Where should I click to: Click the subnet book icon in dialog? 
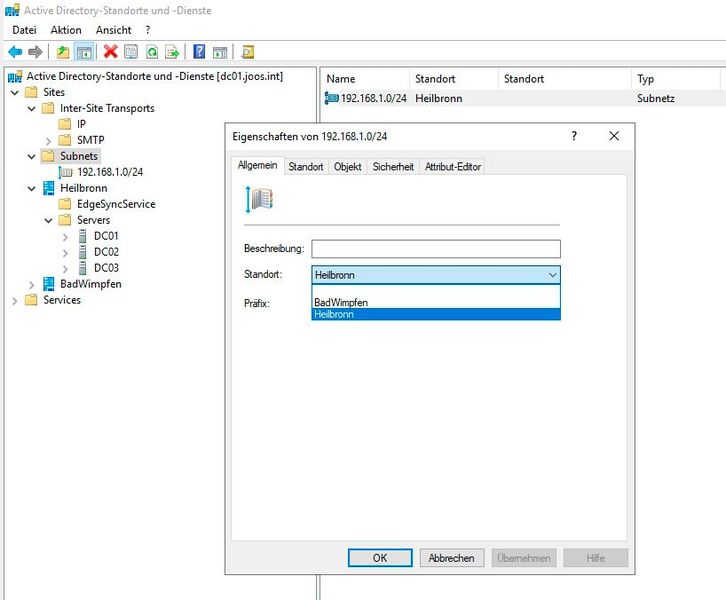coord(259,200)
